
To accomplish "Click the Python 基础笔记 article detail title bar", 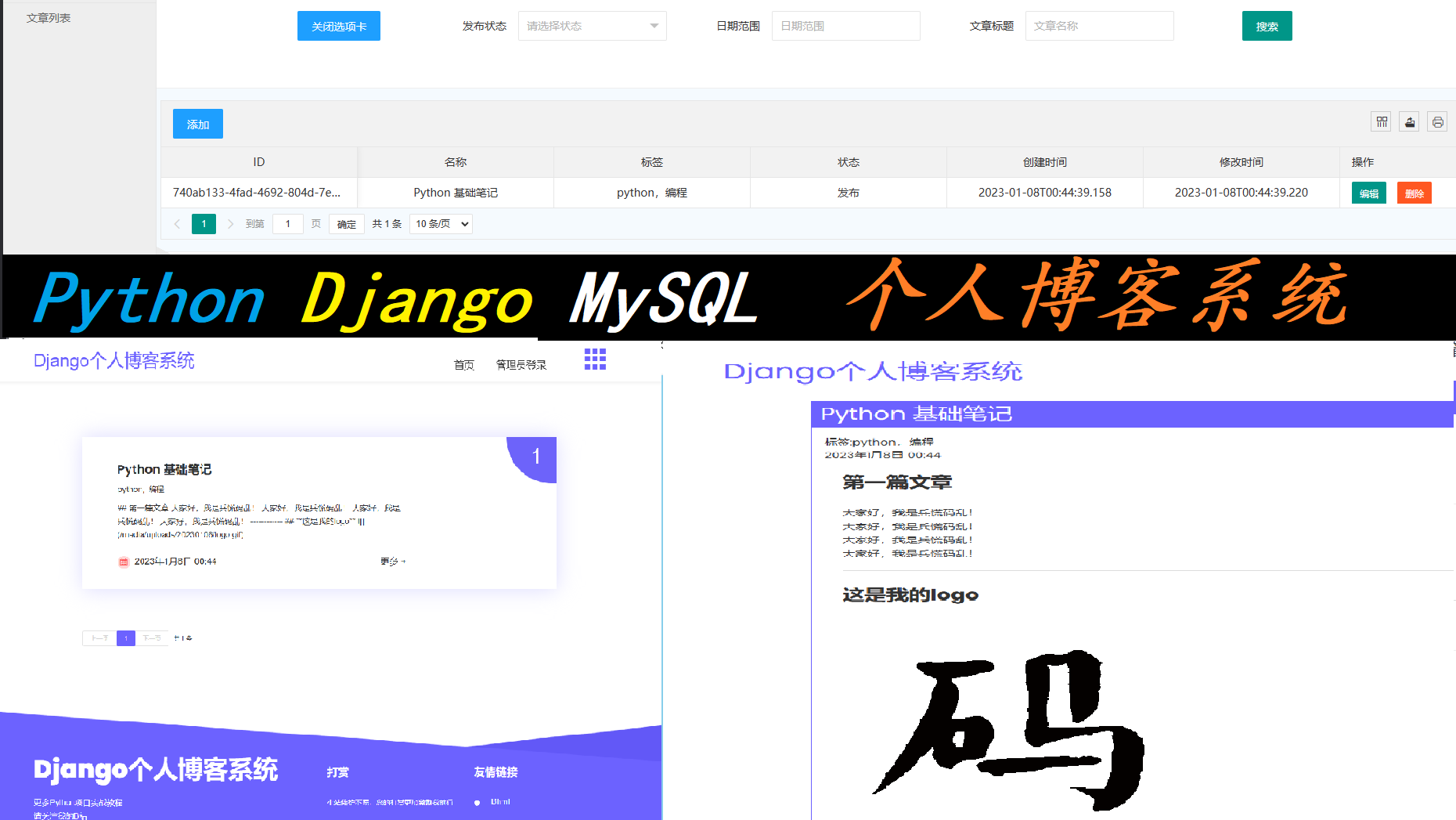I will pos(1132,414).
